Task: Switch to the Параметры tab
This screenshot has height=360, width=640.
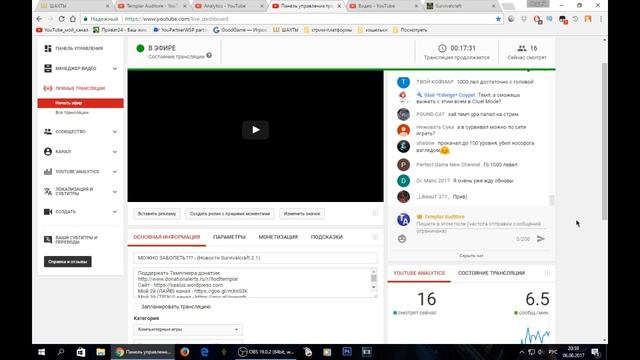Action: [x=229, y=237]
